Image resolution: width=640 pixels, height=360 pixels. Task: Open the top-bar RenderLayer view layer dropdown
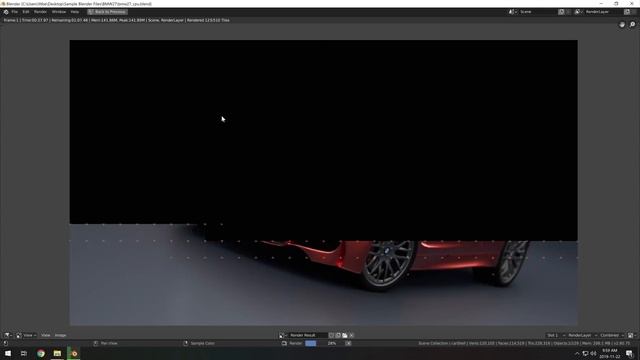pyautogui.click(x=578, y=12)
